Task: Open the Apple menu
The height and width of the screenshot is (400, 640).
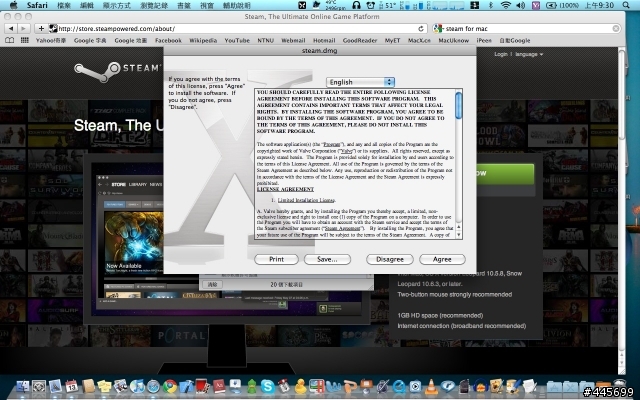Action: click(13, 5)
